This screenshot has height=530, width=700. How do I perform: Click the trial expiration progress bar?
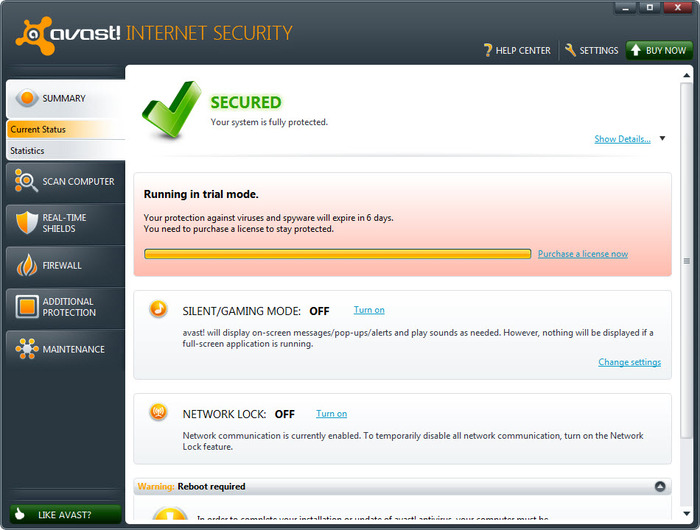coord(337,254)
